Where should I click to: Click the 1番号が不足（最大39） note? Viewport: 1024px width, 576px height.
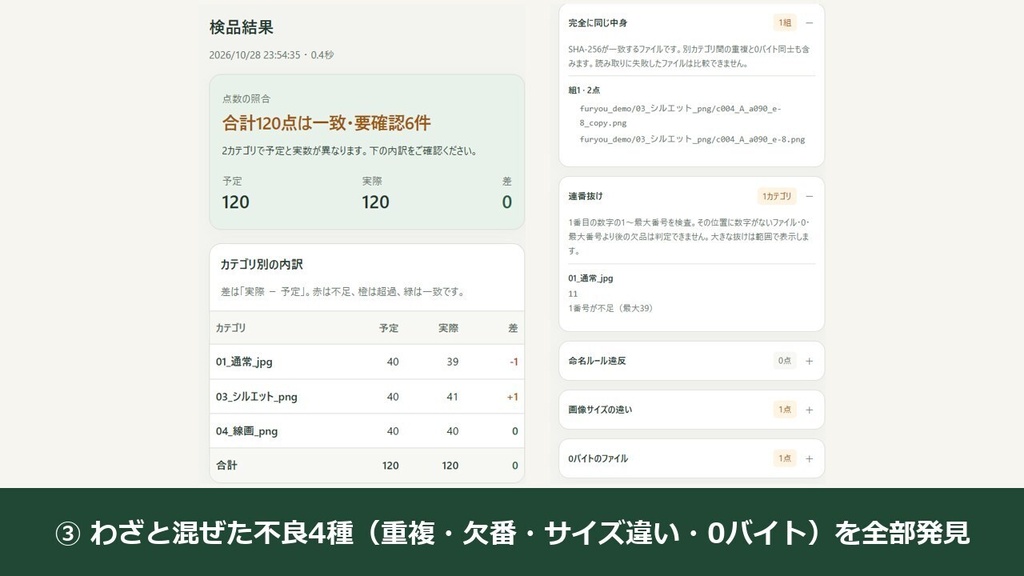pos(610,308)
